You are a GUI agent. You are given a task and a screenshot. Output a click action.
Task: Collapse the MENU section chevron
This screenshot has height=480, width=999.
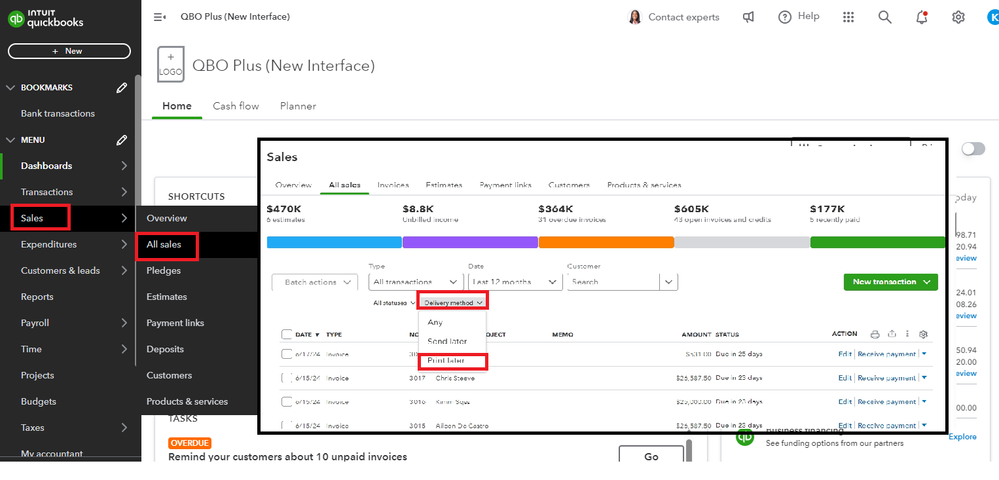[x=10, y=140]
